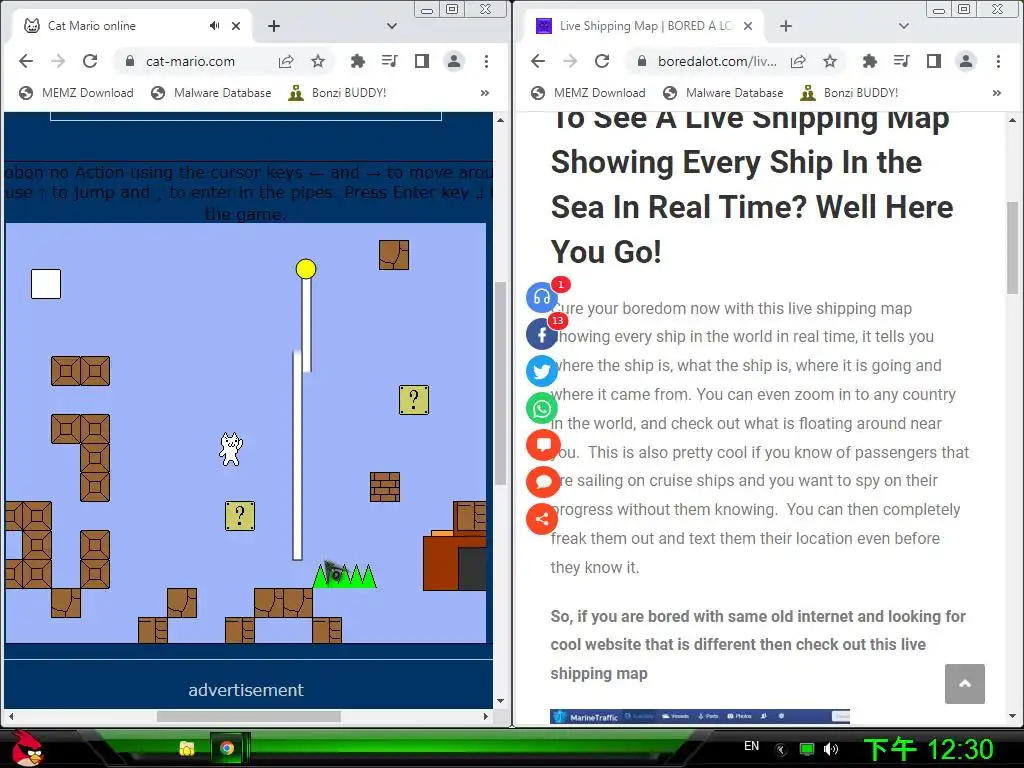Viewport: 1024px width, 768px height.
Task: Go back in the Live Shipping Map window
Action: (x=538, y=61)
